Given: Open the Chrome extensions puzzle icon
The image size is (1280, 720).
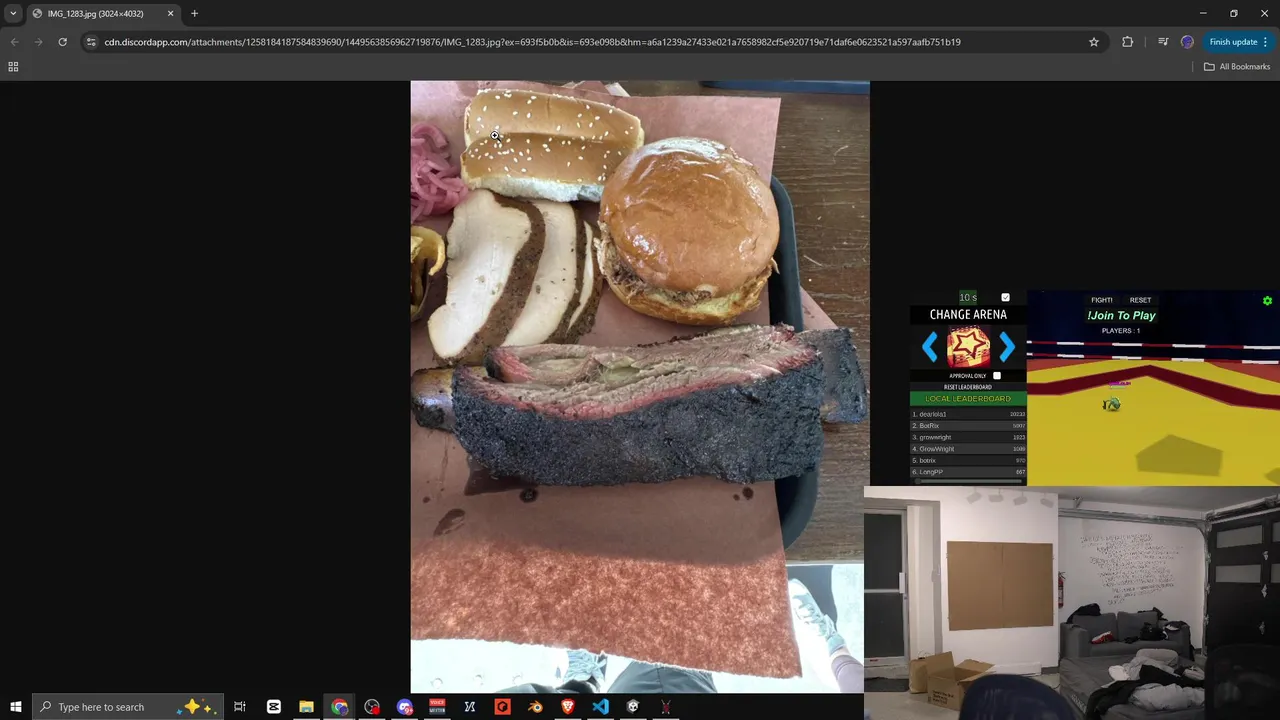Looking at the screenshot, I should [1128, 42].
